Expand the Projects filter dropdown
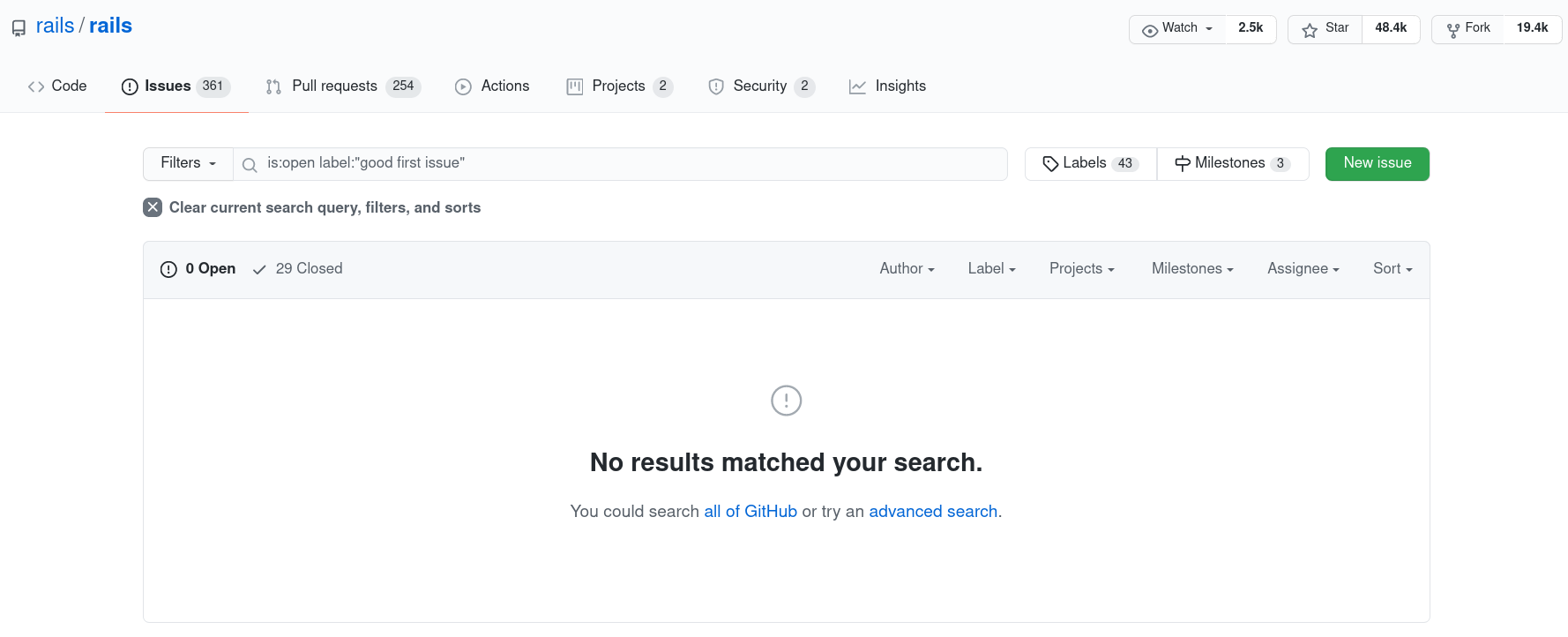 (x=1081, y=269)
